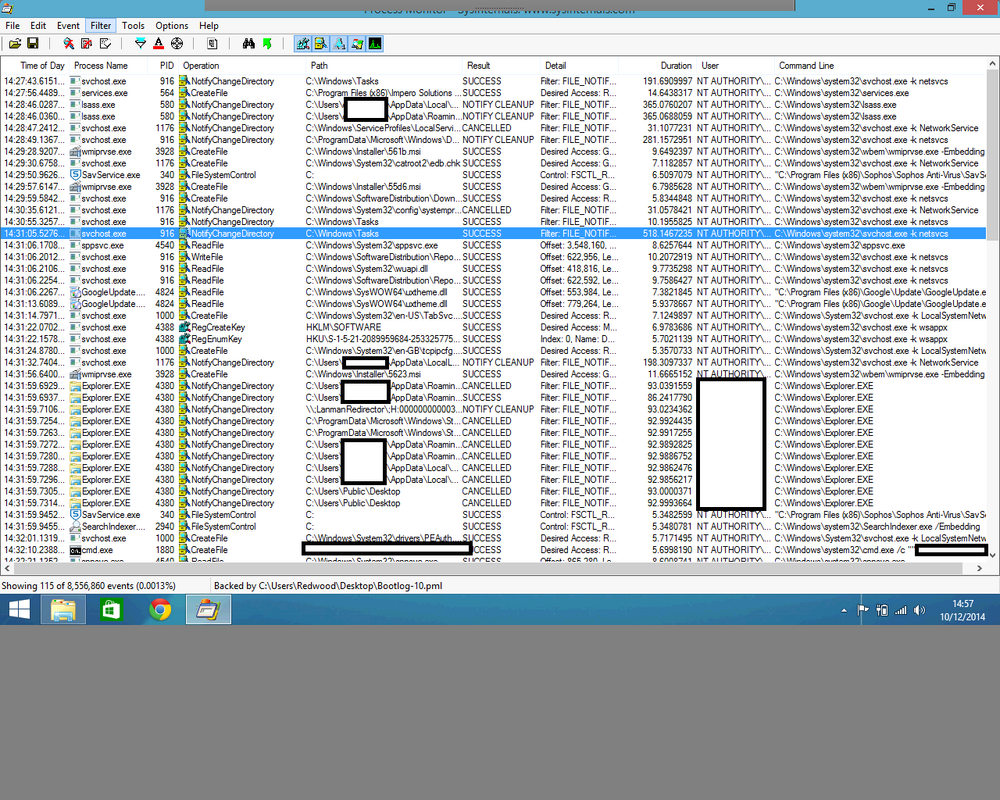Open File Explorer from the taskbar
1000x800 pixels.
click(x=63, y=610)
